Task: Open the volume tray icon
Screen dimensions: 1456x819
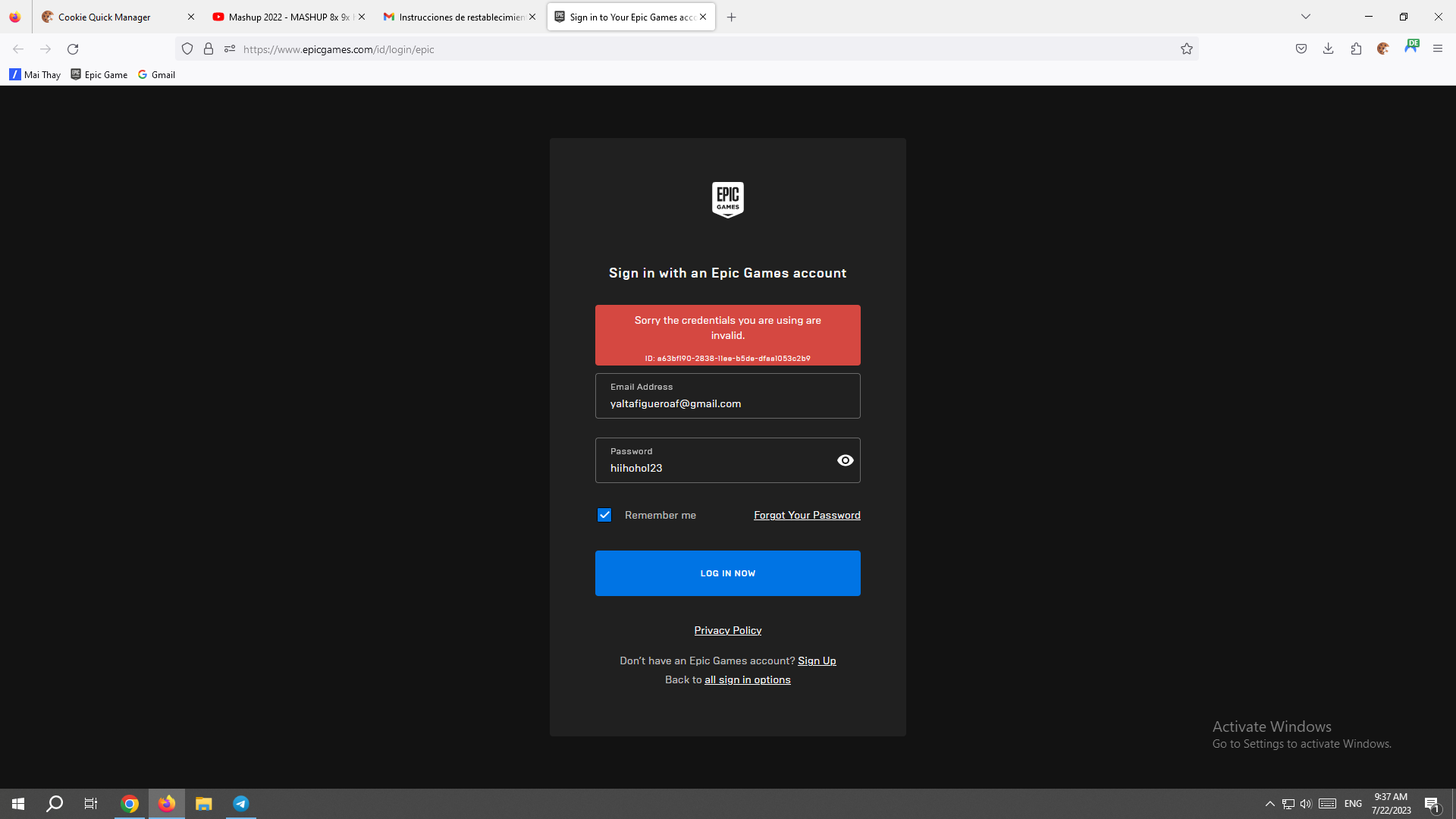Action: click(1306, 804)
